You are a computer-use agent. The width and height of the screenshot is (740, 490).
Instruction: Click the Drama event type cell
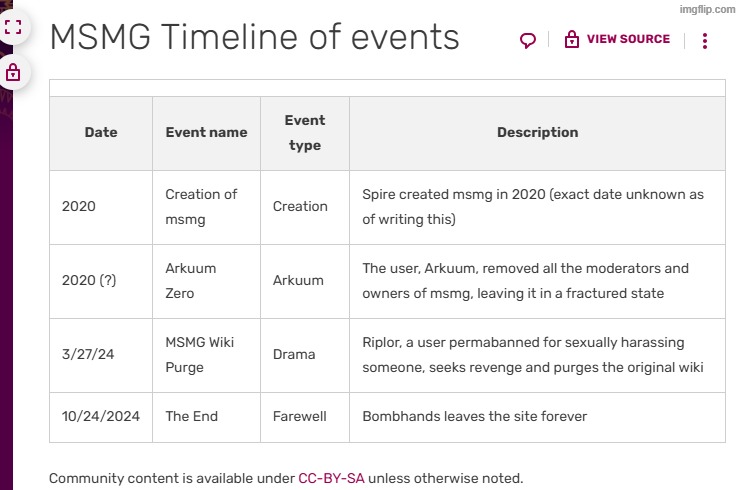(x=294, y=355)
